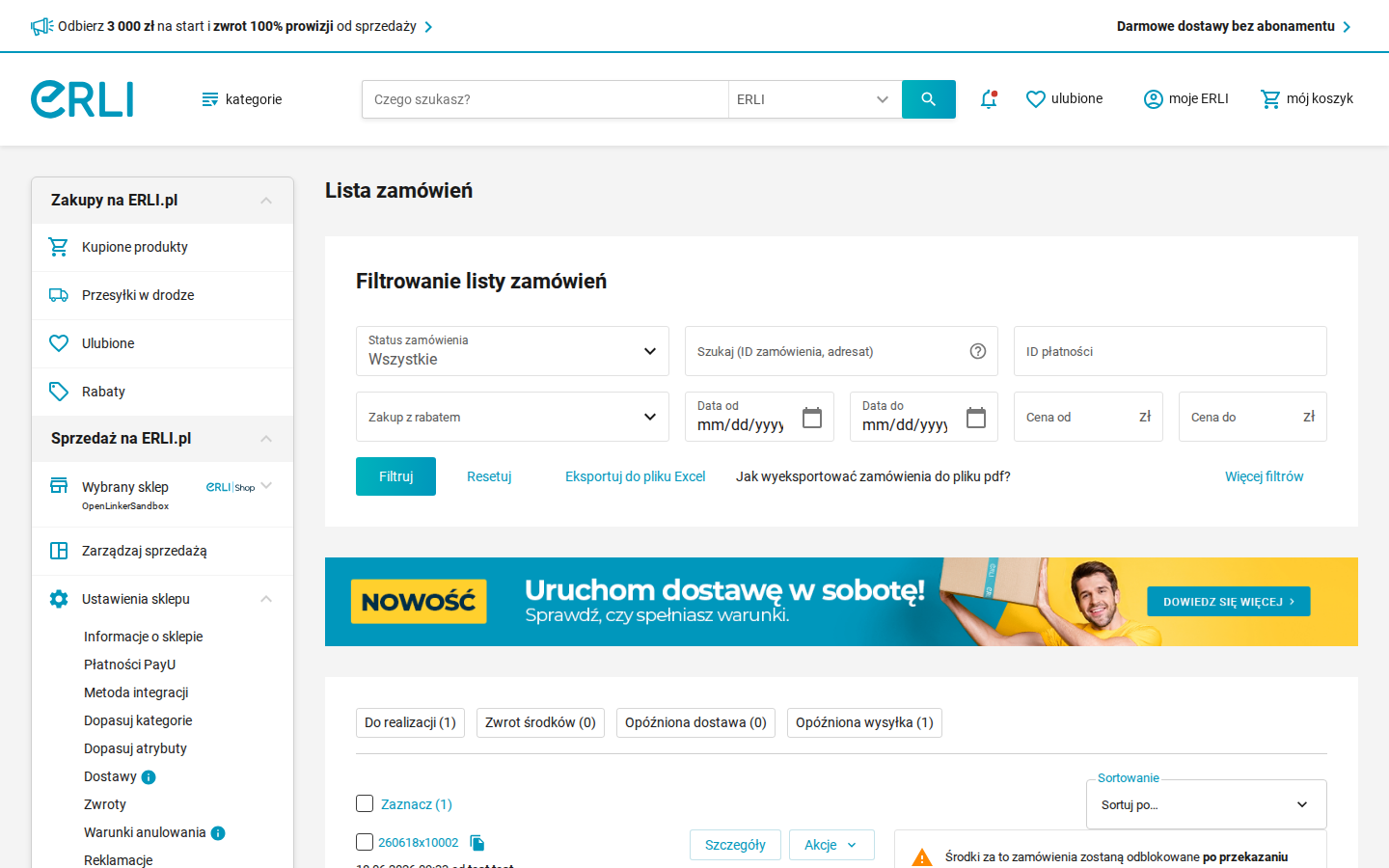This screenshot has height=868, width=1389.
Task: Click the info icon beside Dostawy
Action: click(149, 777)
